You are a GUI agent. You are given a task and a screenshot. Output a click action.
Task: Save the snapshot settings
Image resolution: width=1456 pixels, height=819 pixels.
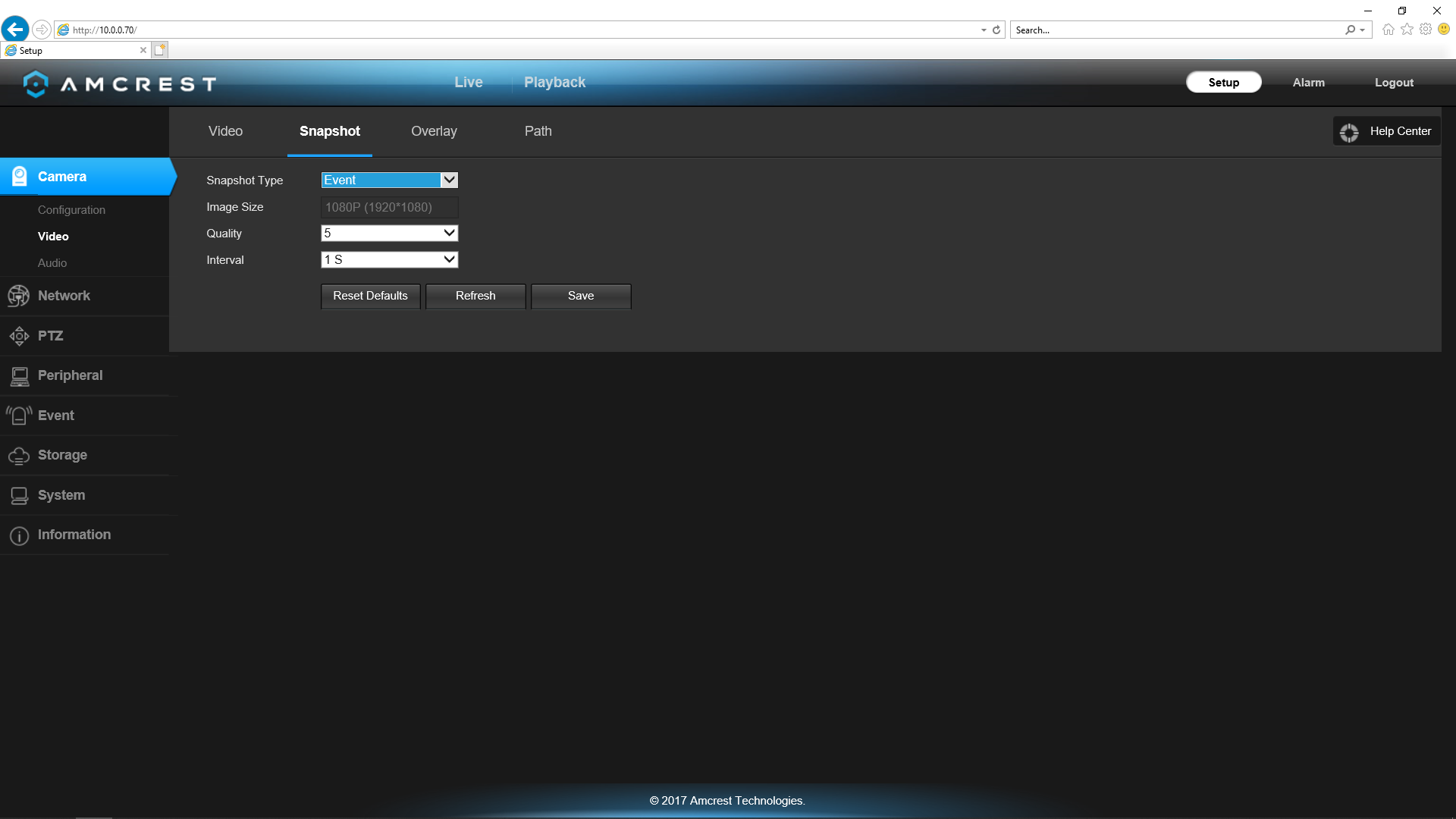(x=581, y=296)
